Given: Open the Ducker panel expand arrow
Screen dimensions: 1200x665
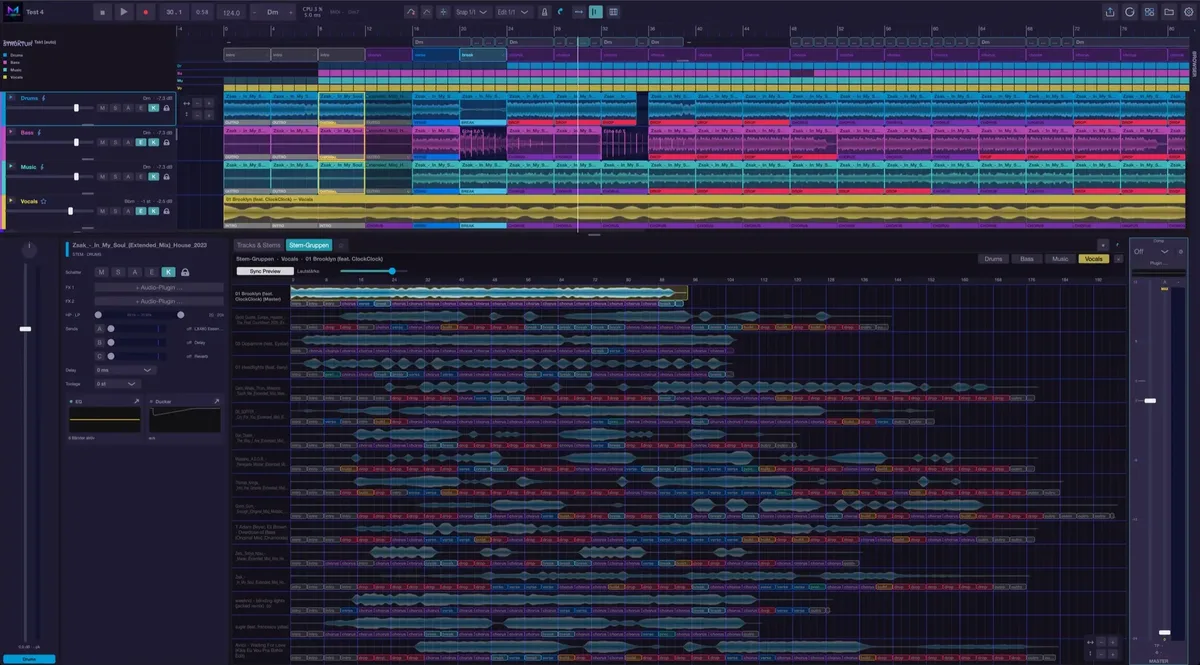Looking at the screenshot, I should (216, 401).
